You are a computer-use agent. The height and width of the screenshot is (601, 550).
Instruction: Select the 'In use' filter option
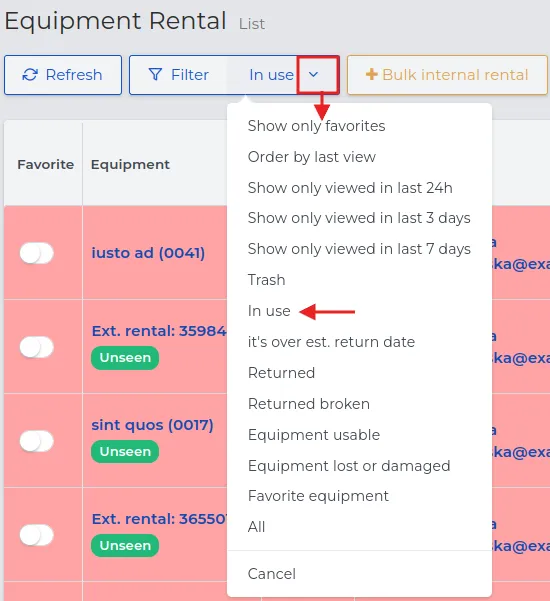point(269,311)
